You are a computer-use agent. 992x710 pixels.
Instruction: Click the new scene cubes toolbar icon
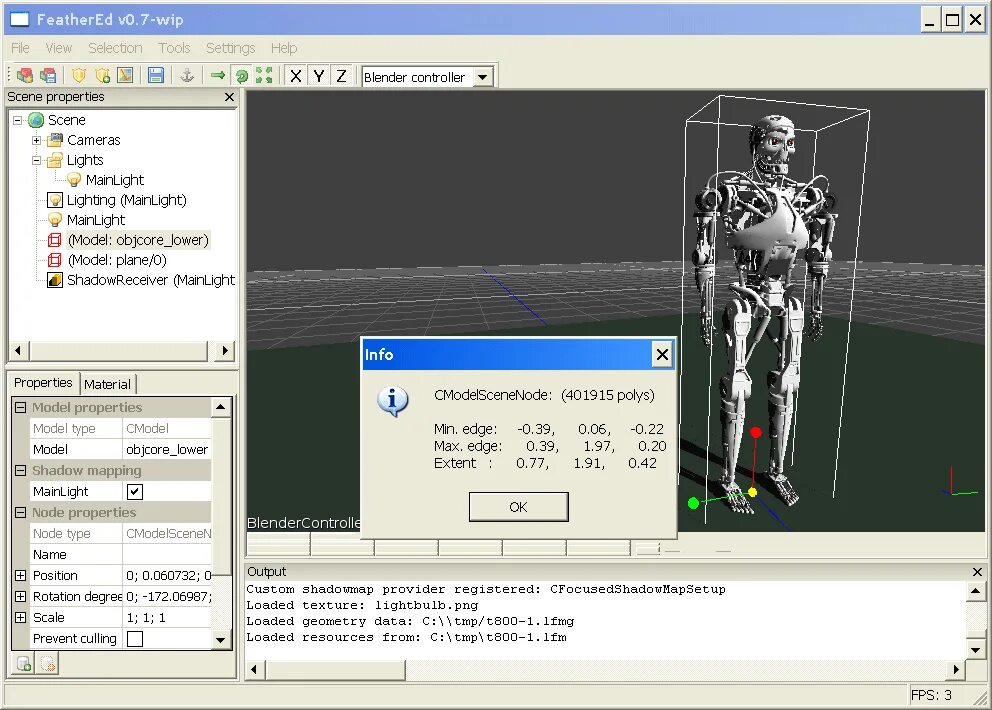pos(25,76)
